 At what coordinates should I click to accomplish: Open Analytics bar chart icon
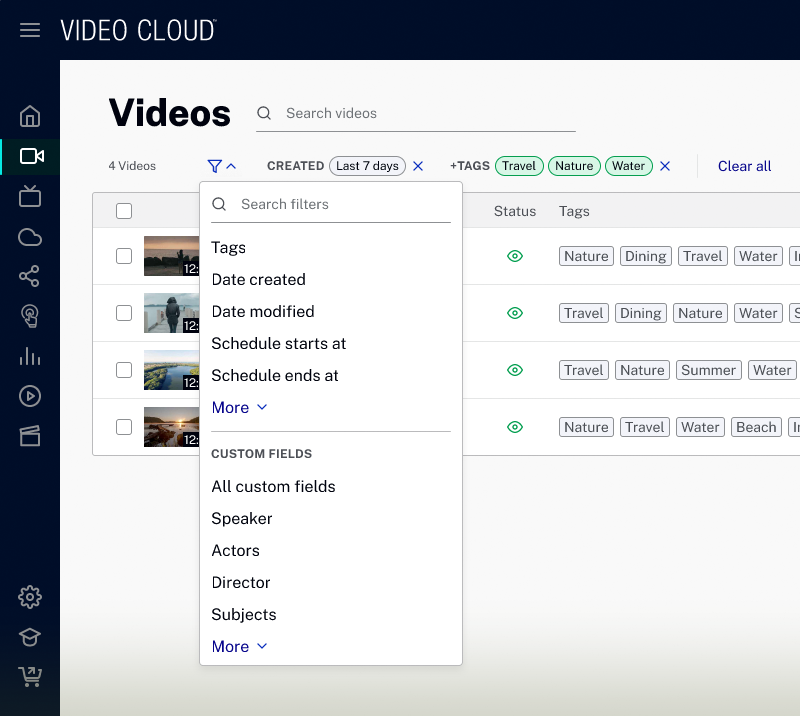point(30,356)
